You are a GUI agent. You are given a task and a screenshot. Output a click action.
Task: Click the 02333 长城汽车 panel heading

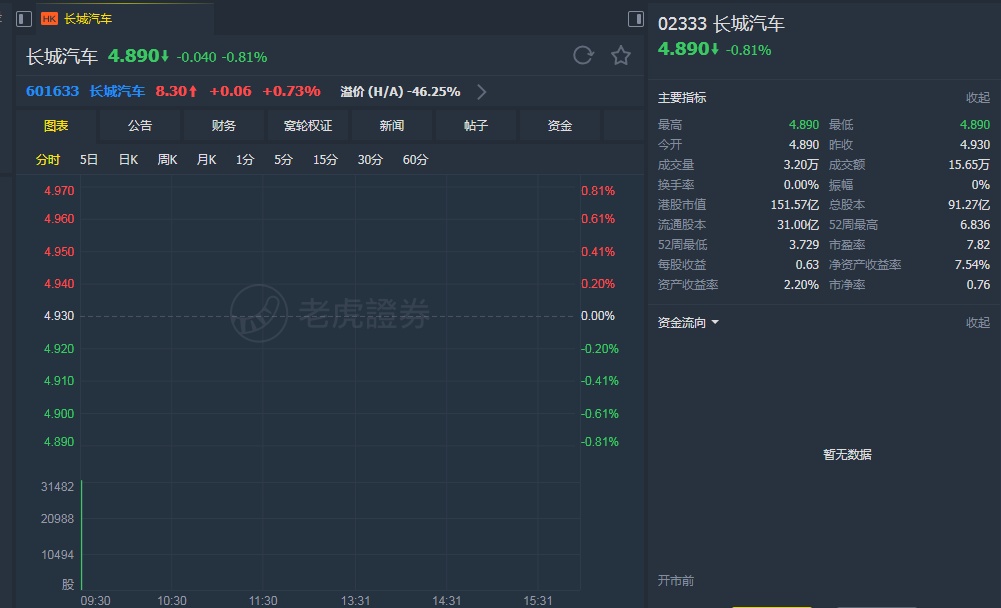click(721, 24)
